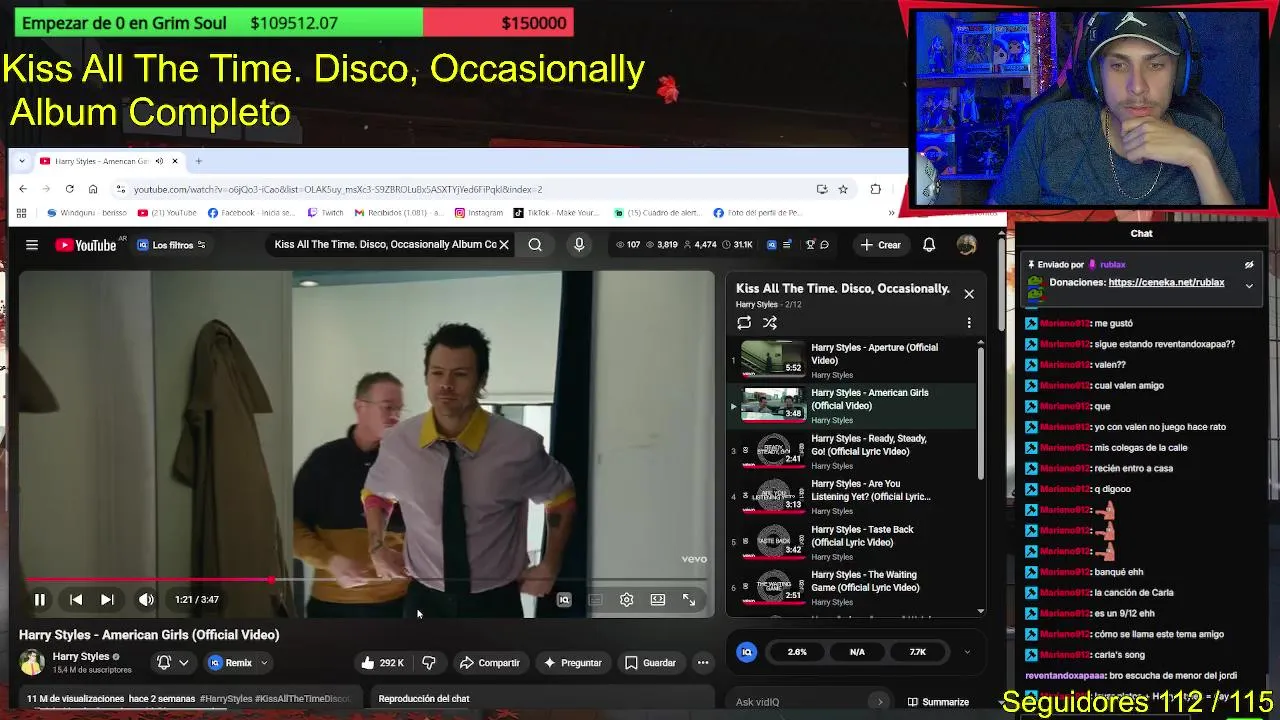This screenshot has width=1280, height=720.
Task: Click #HarryStyles hashtag link
Action: (x=226, y=699)
